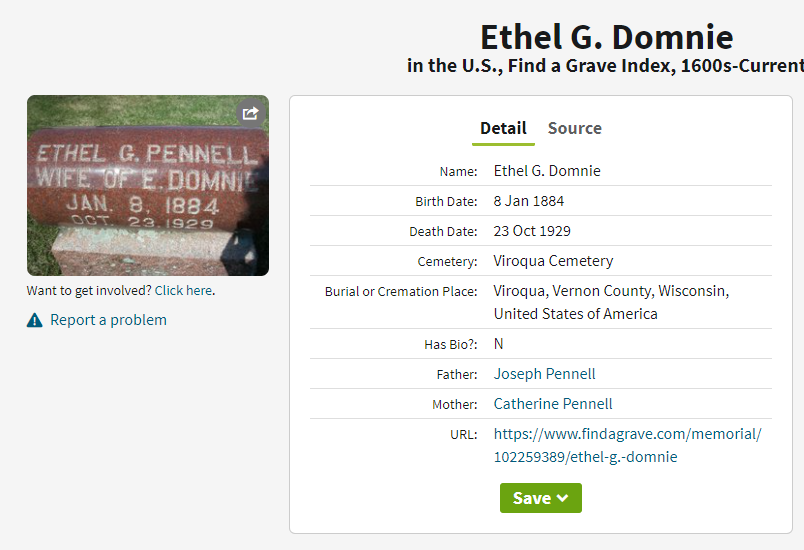Click the Has Bio value N
The width and height of the screenshot is (804, 550).
(x=498, y=343)
